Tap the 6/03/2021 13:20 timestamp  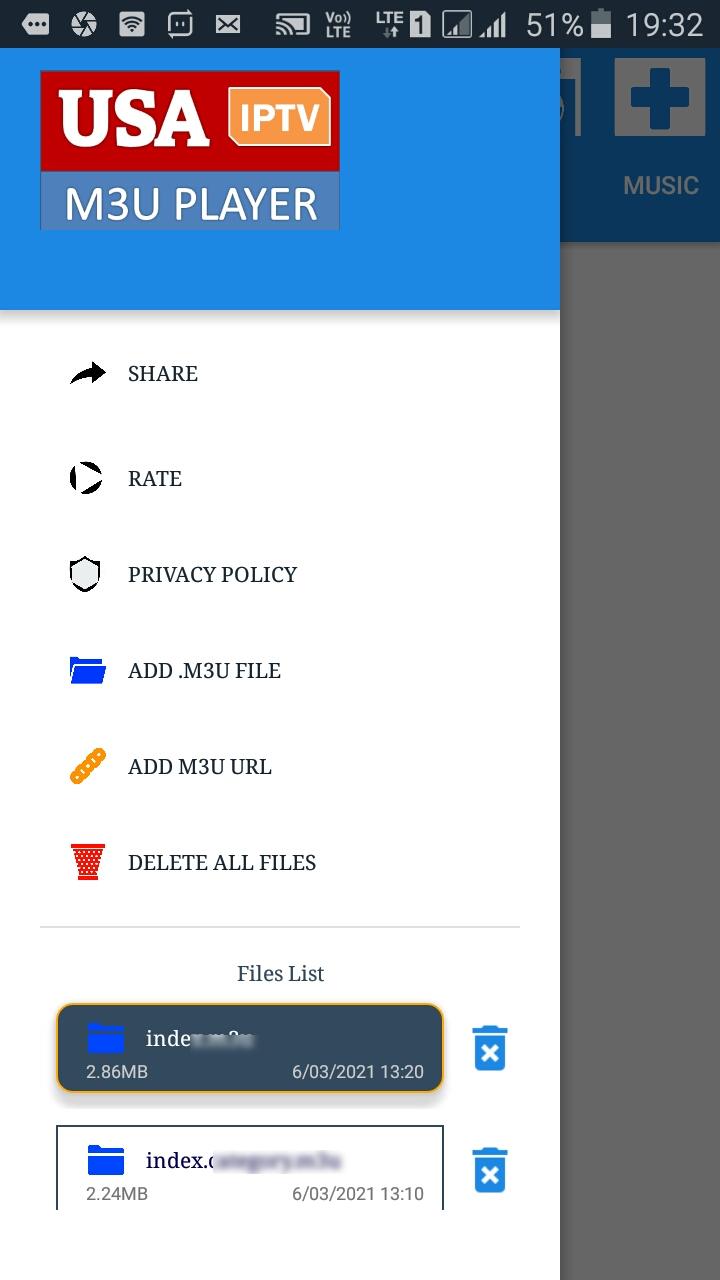coord(358,1072)
